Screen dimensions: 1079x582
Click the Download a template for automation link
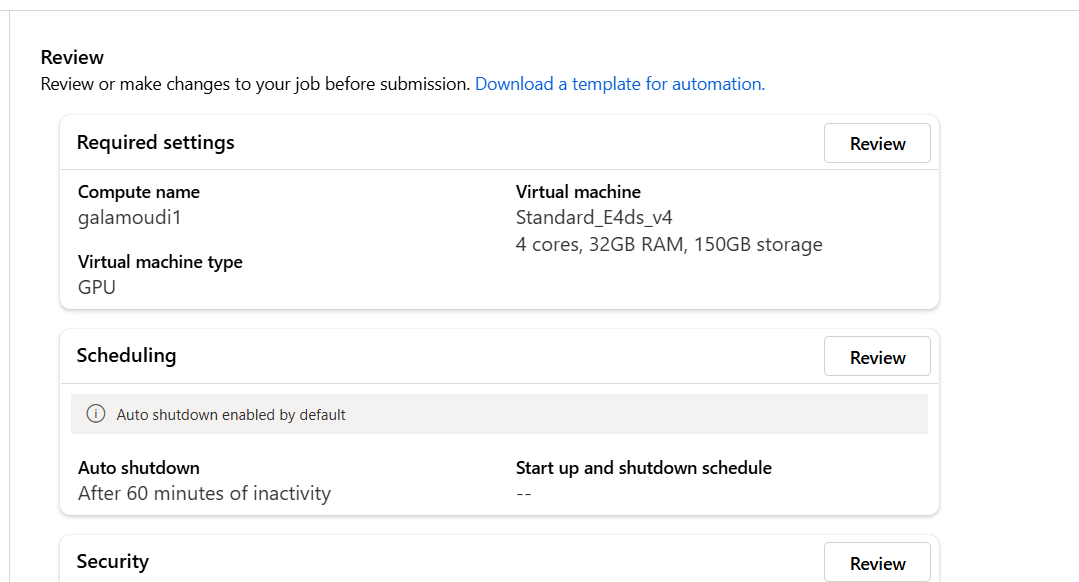[x=619, y=84]
